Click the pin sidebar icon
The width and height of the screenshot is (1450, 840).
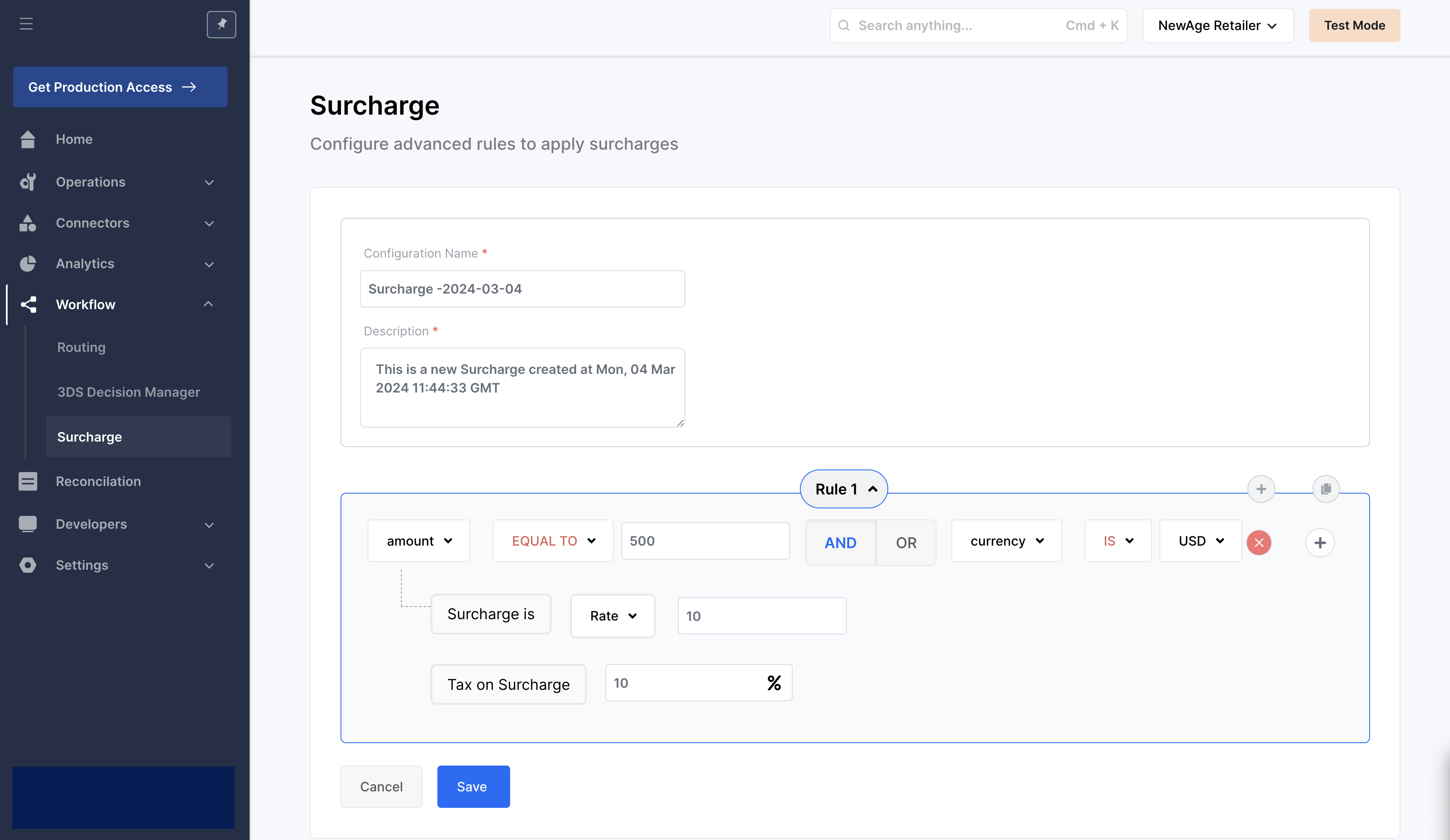221,24
